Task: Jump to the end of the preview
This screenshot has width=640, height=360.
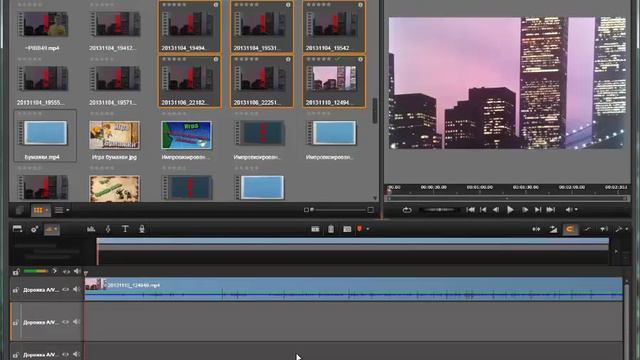Action: point(551,210)
